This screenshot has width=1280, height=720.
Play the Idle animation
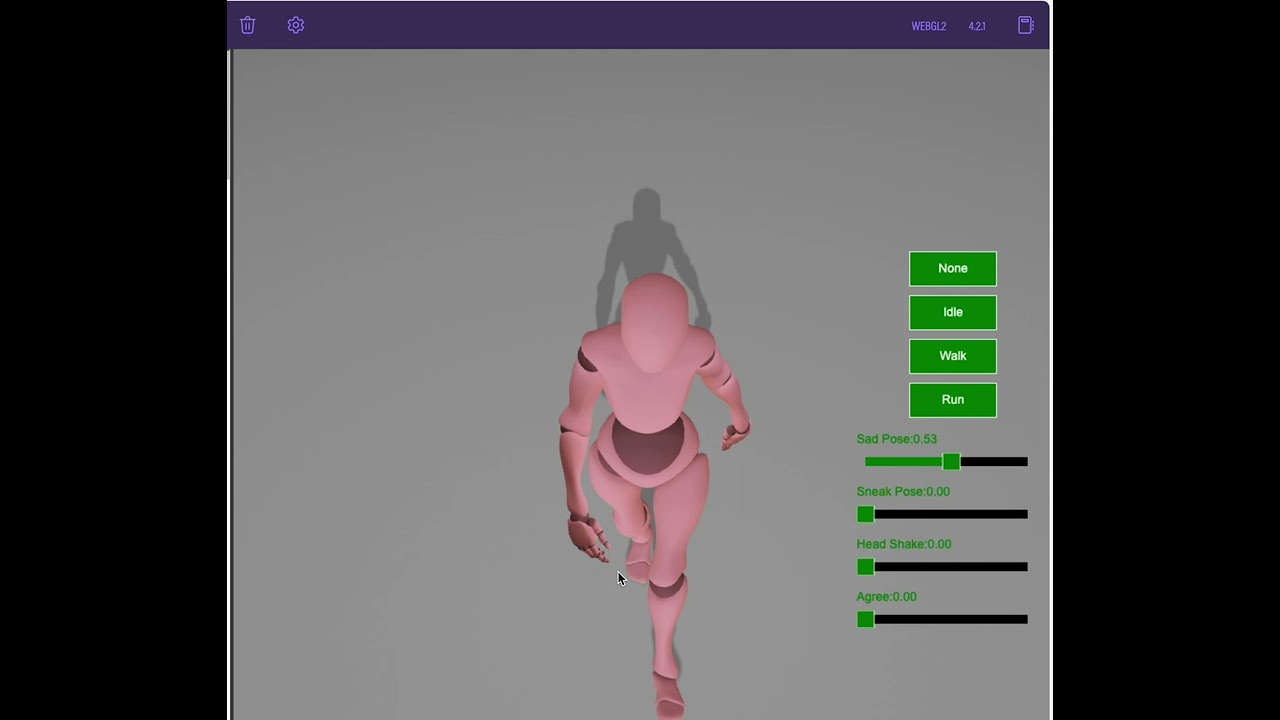tap(953, 312)
